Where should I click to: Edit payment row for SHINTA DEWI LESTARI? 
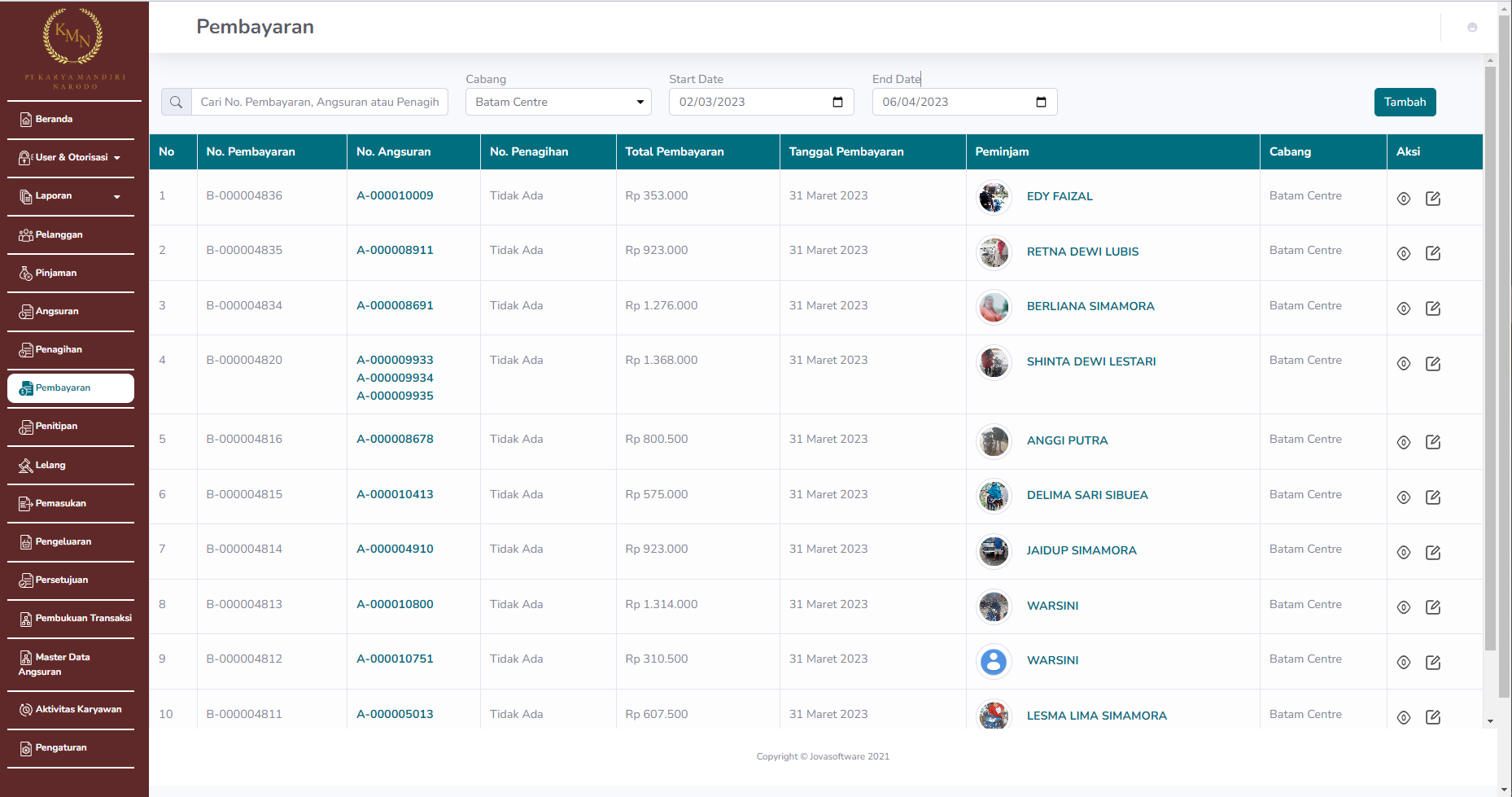pos(1432,363)
